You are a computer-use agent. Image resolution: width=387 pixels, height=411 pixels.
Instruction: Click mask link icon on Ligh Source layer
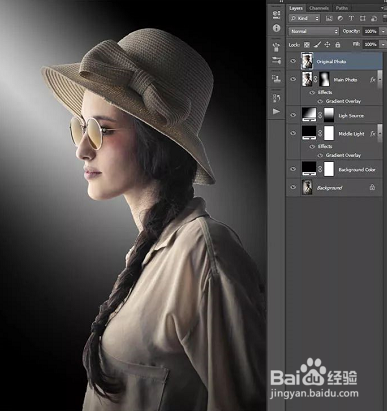tap(320, 115)
